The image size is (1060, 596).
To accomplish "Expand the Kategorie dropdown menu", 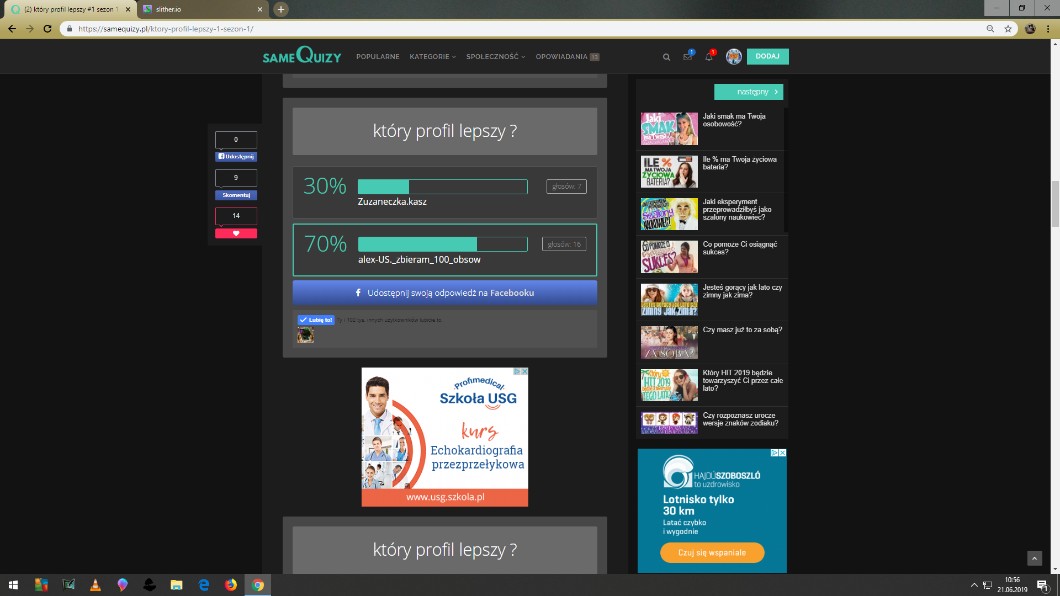I will [432, 57].
